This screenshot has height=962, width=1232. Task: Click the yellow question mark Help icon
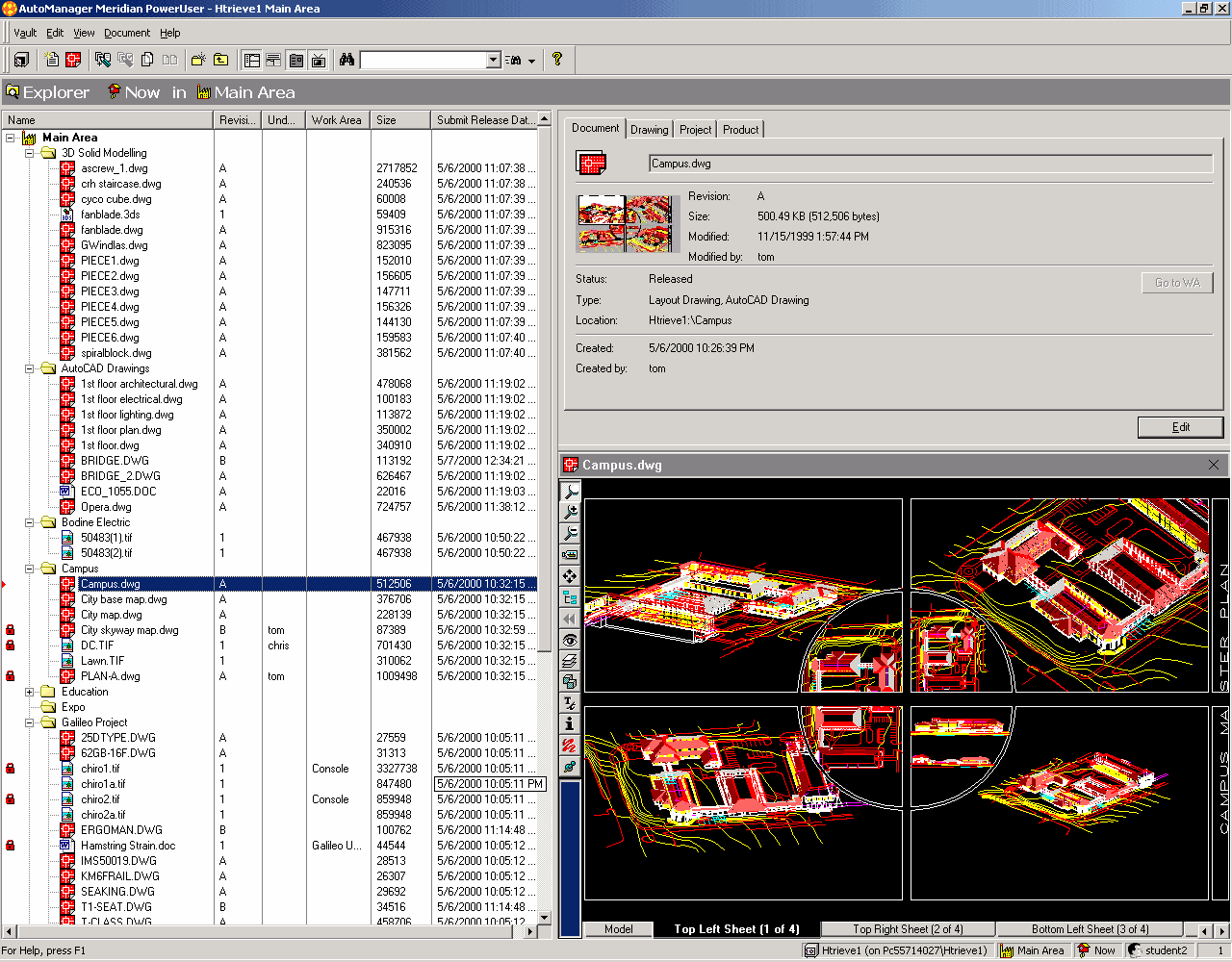[556, 60]
